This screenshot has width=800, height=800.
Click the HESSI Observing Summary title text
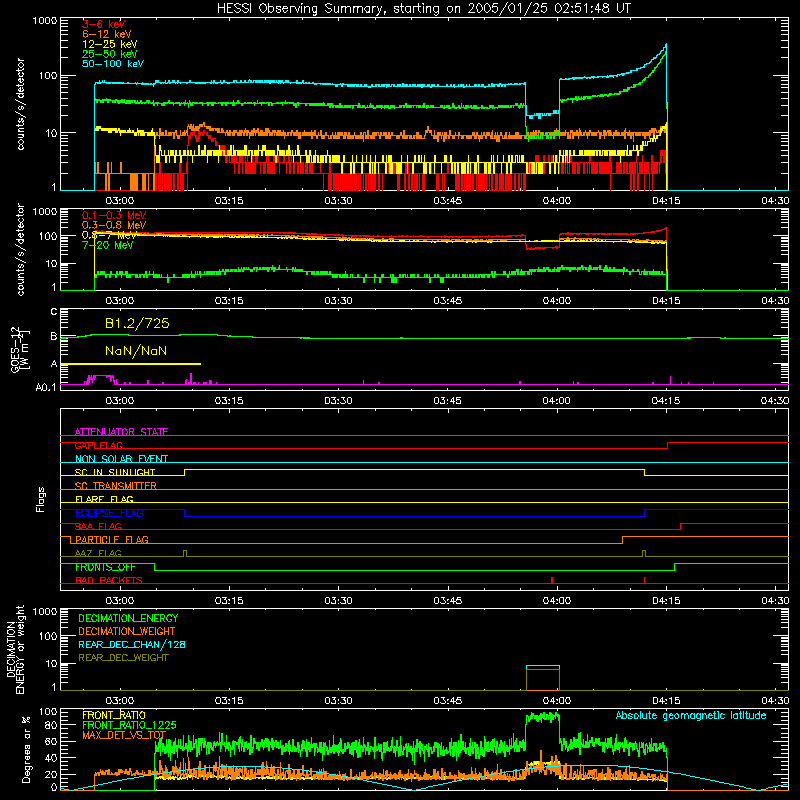[x=423, y=9]
